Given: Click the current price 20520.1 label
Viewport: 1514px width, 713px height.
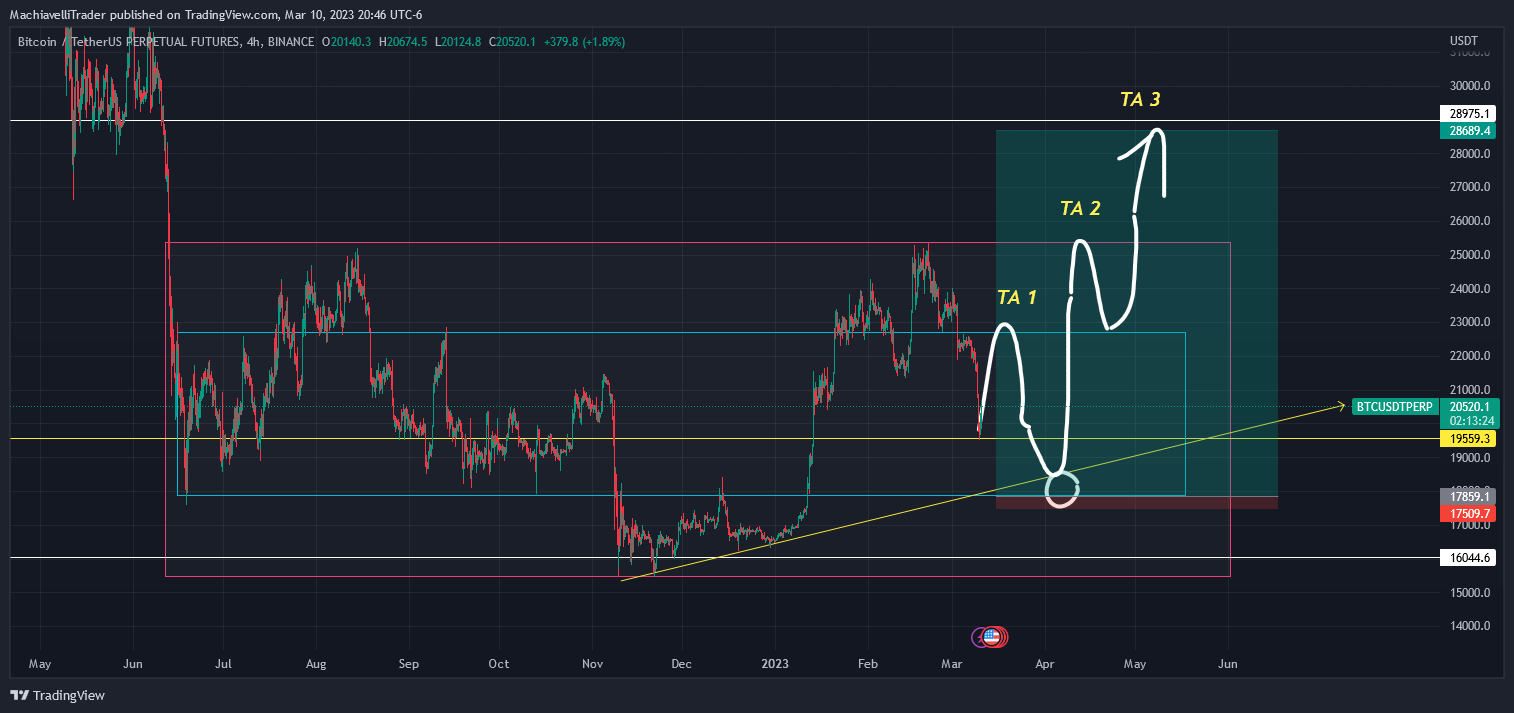Looking at the screenshot, I should point(1468,406).
